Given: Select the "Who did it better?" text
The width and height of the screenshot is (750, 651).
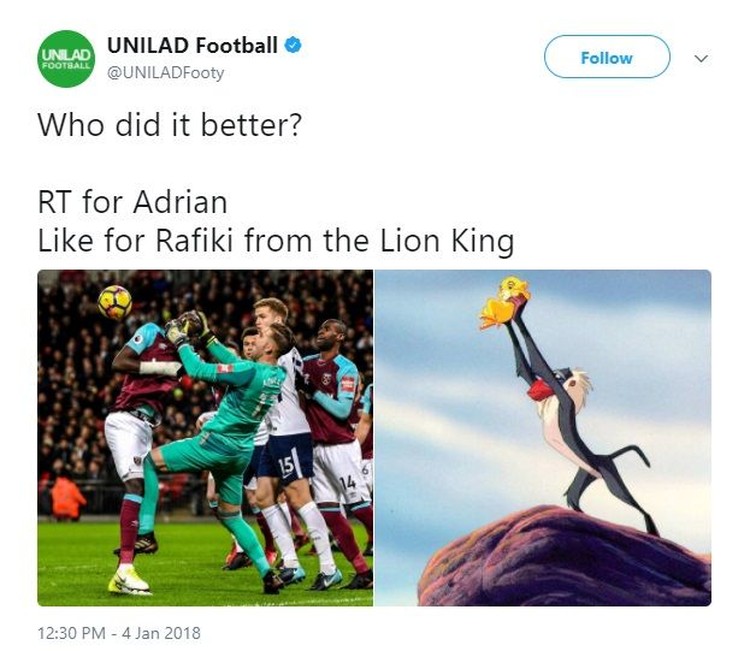Looking at the screenshot, I should [170, 125].
